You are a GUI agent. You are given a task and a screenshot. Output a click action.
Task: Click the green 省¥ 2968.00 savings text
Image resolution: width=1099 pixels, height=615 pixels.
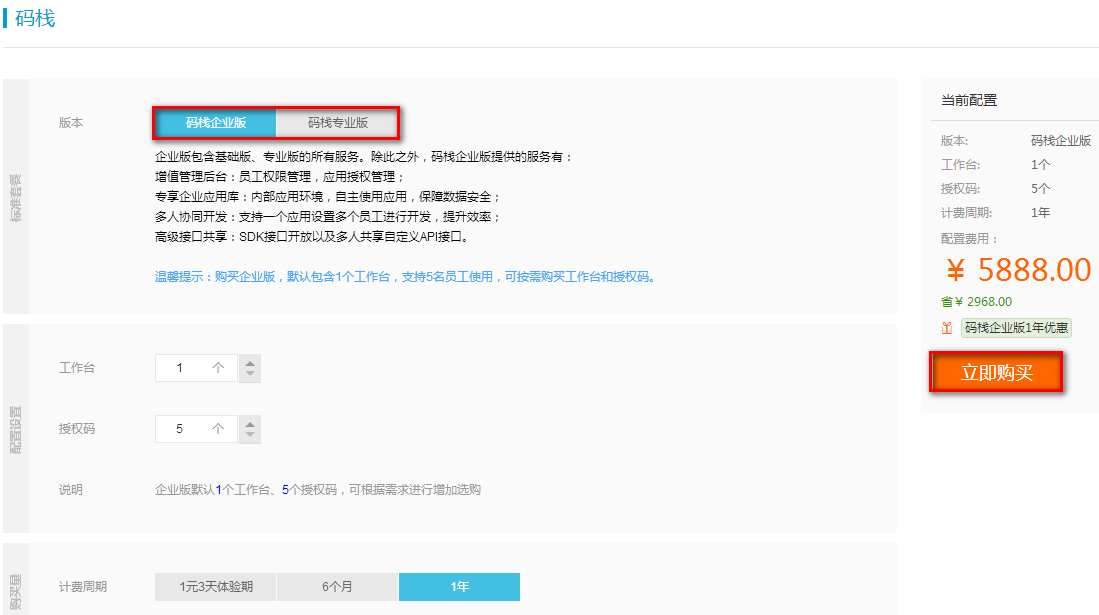(x=976, y=302)
